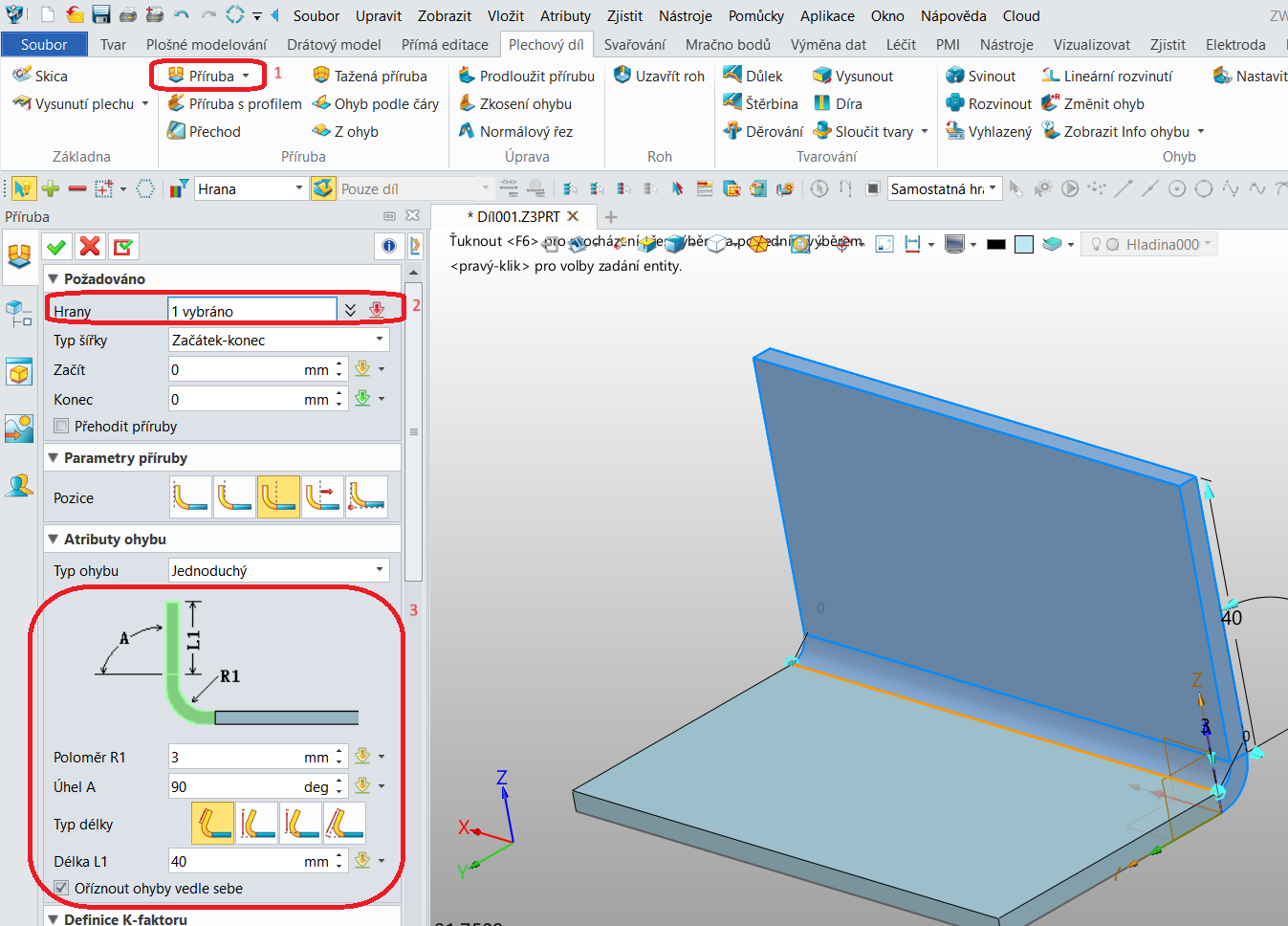Collapse the Parametry příruby section
The height and width of the screenshot is (926, 1288).
click(x=54, y=457)
